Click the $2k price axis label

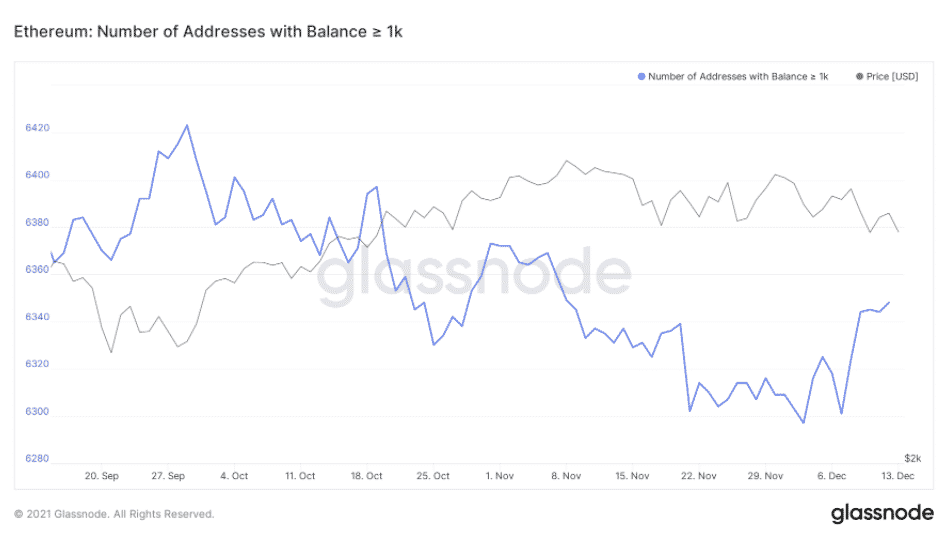point(913,458)
